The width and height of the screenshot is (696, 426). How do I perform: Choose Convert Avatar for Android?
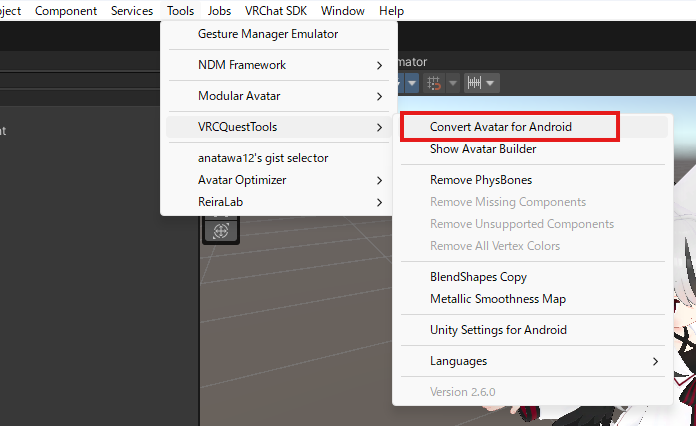(x=533, y=127)
